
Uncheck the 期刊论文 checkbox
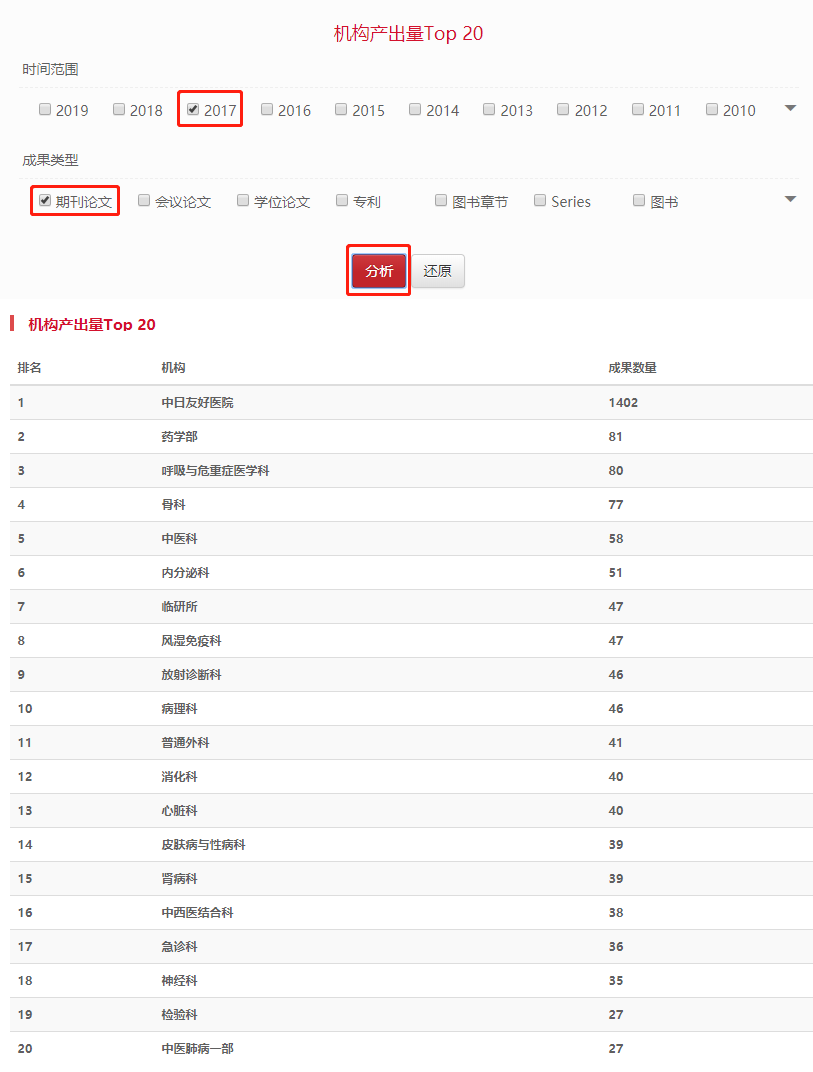click(x=45, y=201)
